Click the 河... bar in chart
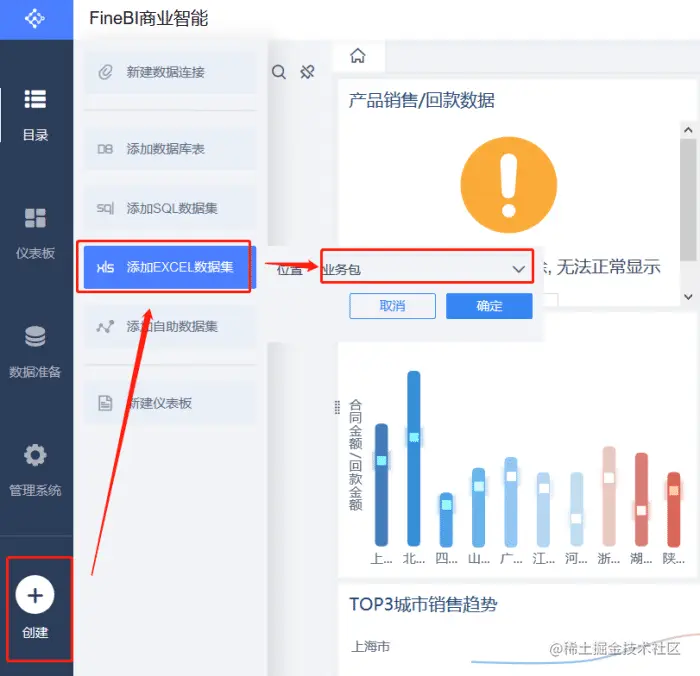The image size is (700, 676). coord(576,509)
